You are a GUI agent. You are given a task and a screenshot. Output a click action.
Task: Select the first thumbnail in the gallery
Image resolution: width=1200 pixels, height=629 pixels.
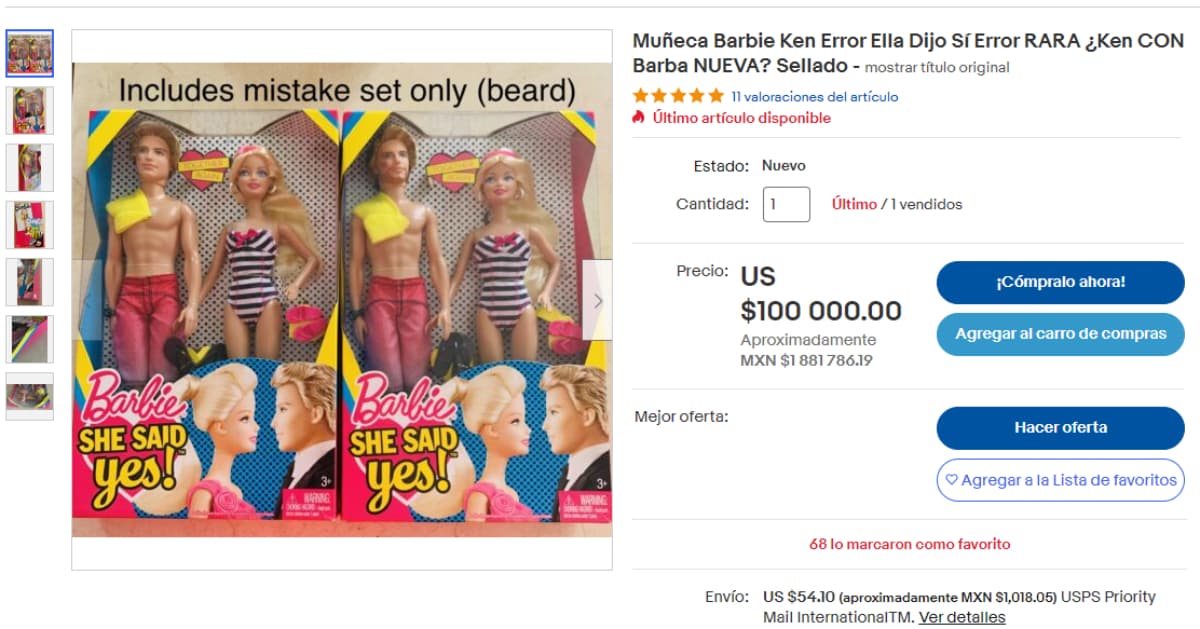coord(30,54)
